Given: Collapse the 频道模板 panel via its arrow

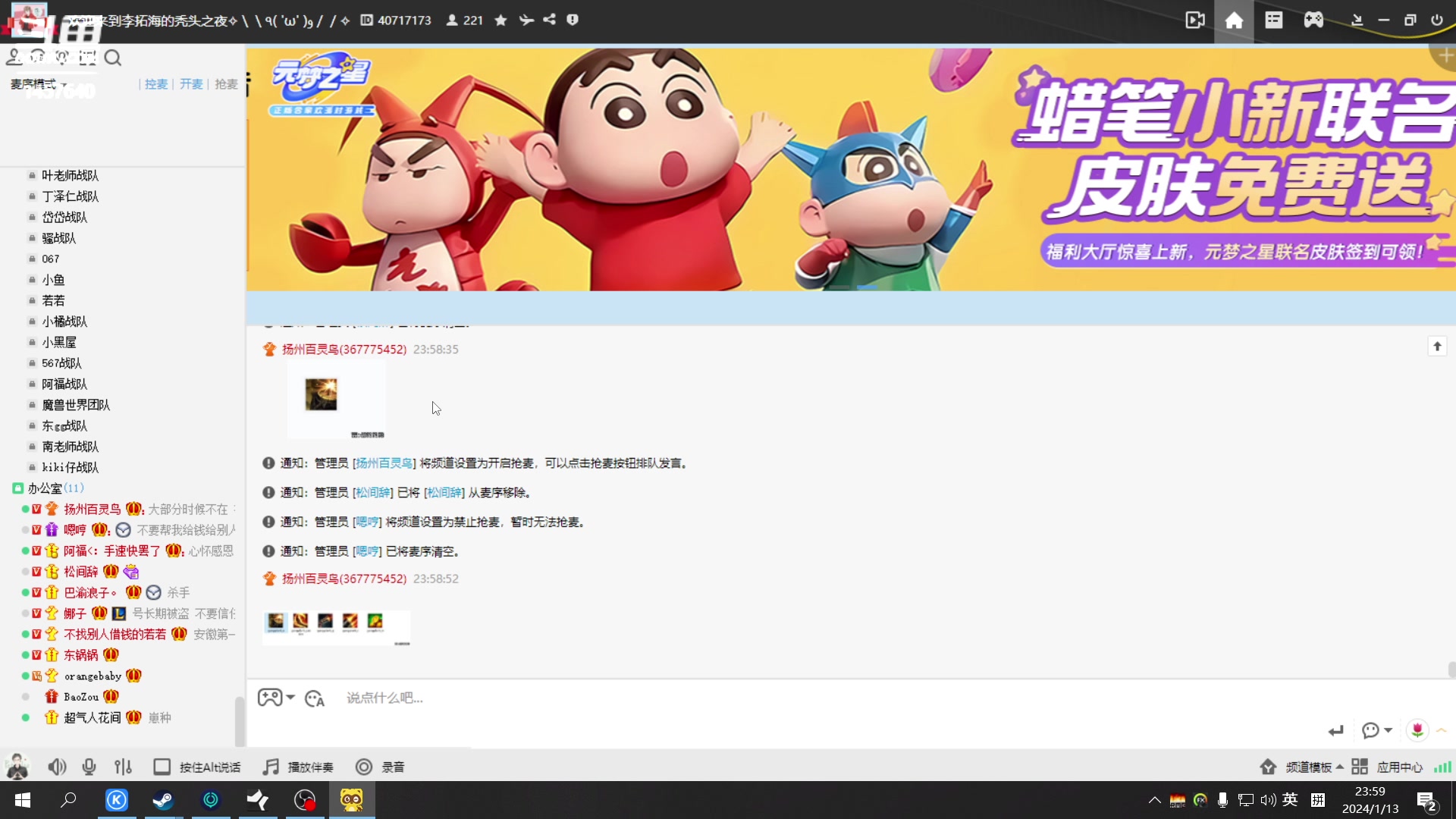Looking at the screenshot, I should (x=1339, y=767).
